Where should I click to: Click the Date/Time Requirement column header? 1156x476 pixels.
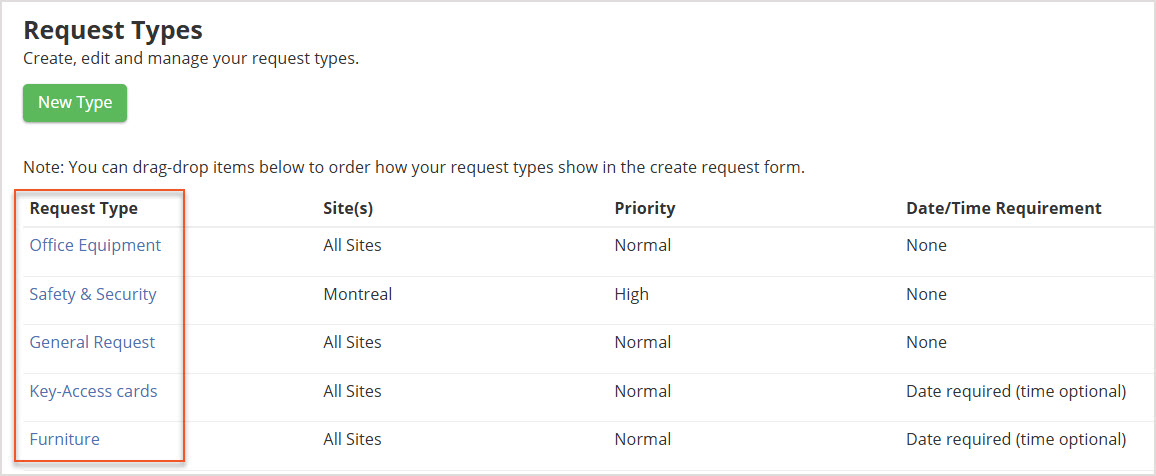(x=1003, y=209)
